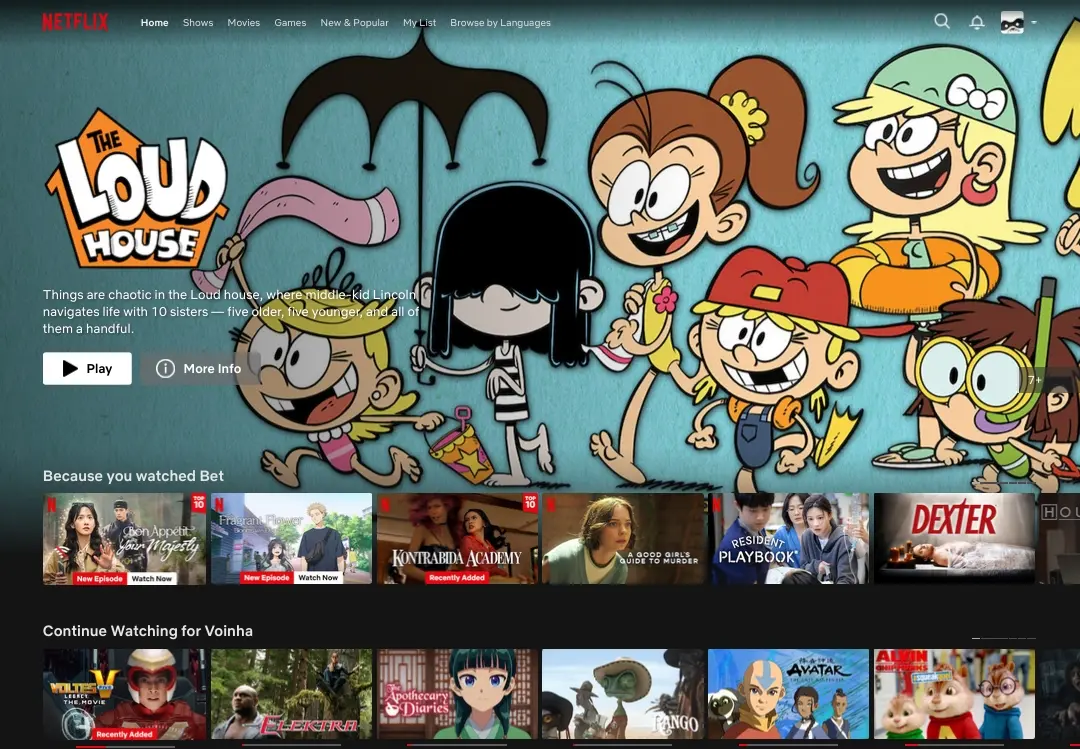Open New & Popular
The image size is (1080, 749).
click(x=354, y=23)
